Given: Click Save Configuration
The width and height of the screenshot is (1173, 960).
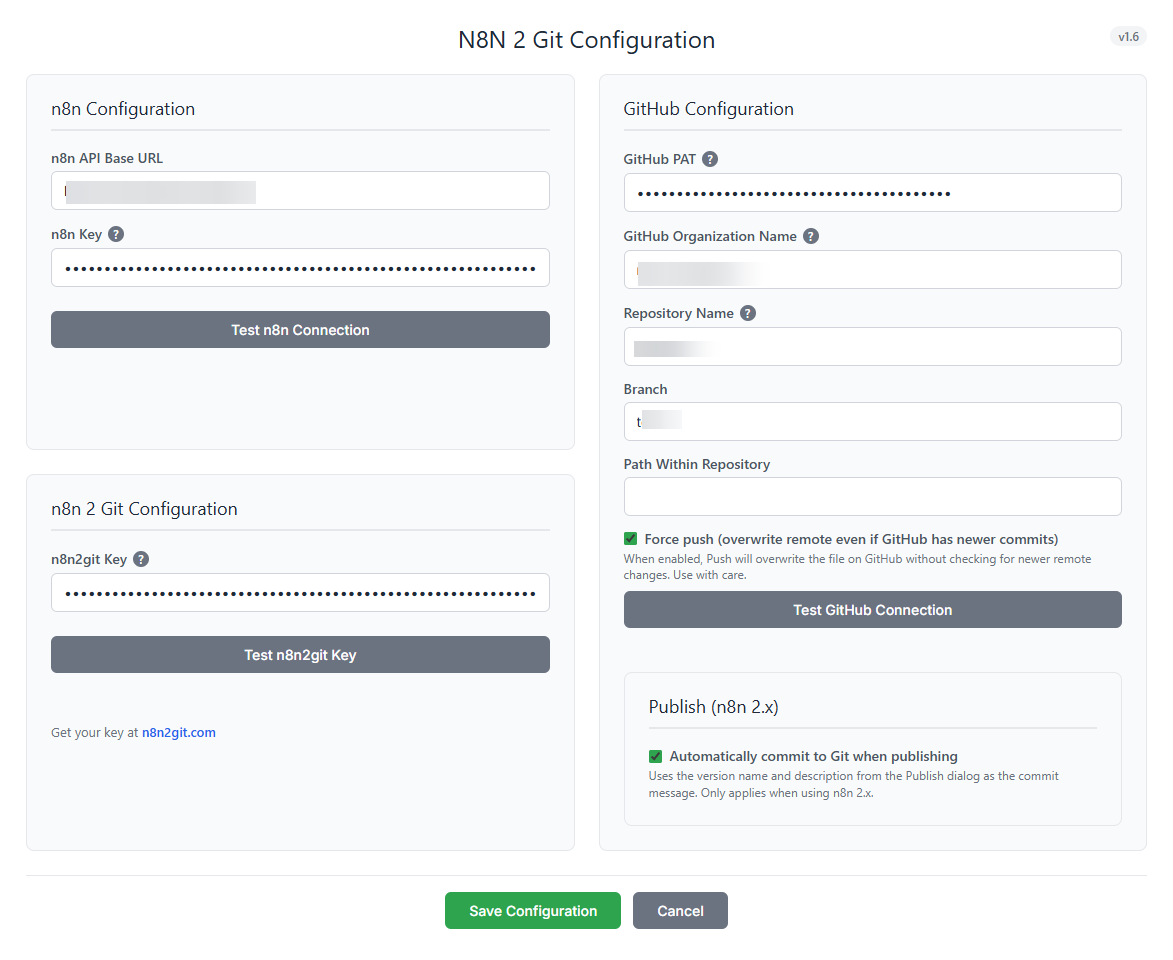Looking at the screenshot, I should (532, 910).
